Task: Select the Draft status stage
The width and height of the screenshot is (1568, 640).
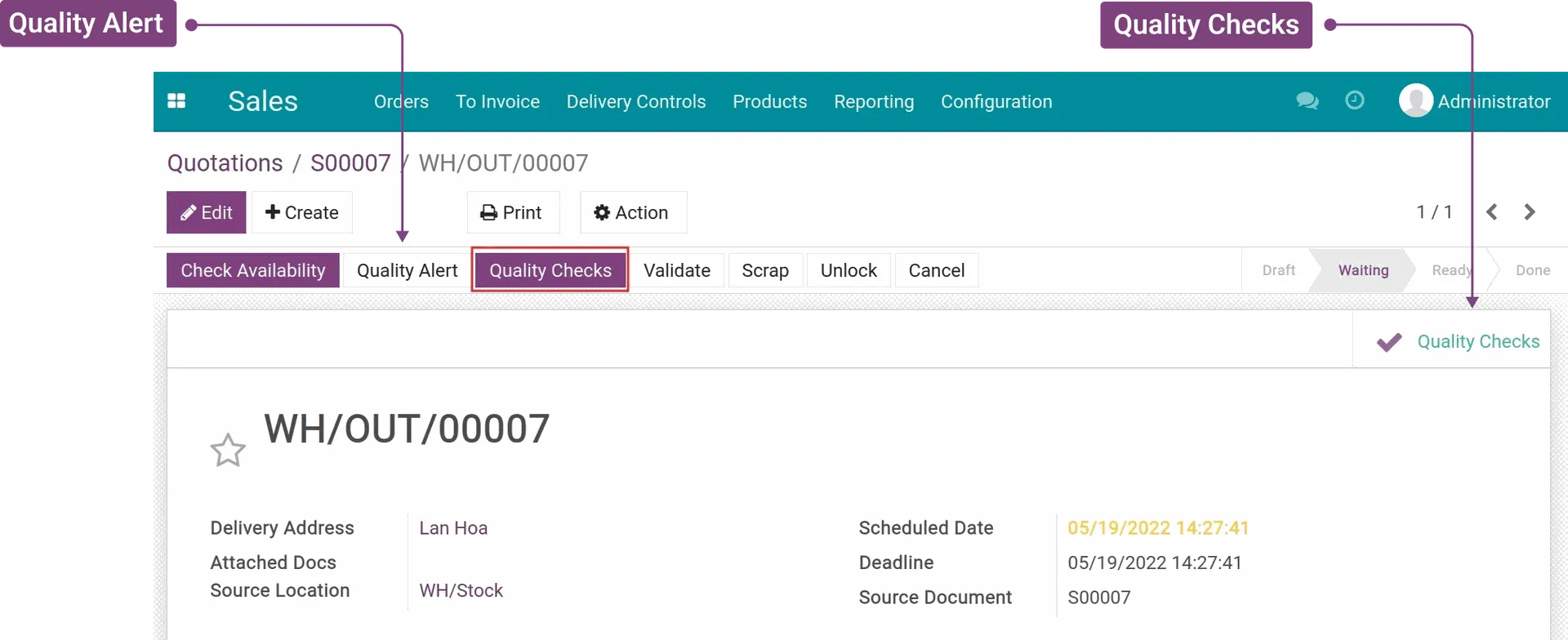Action: [x=1278, y=270]
